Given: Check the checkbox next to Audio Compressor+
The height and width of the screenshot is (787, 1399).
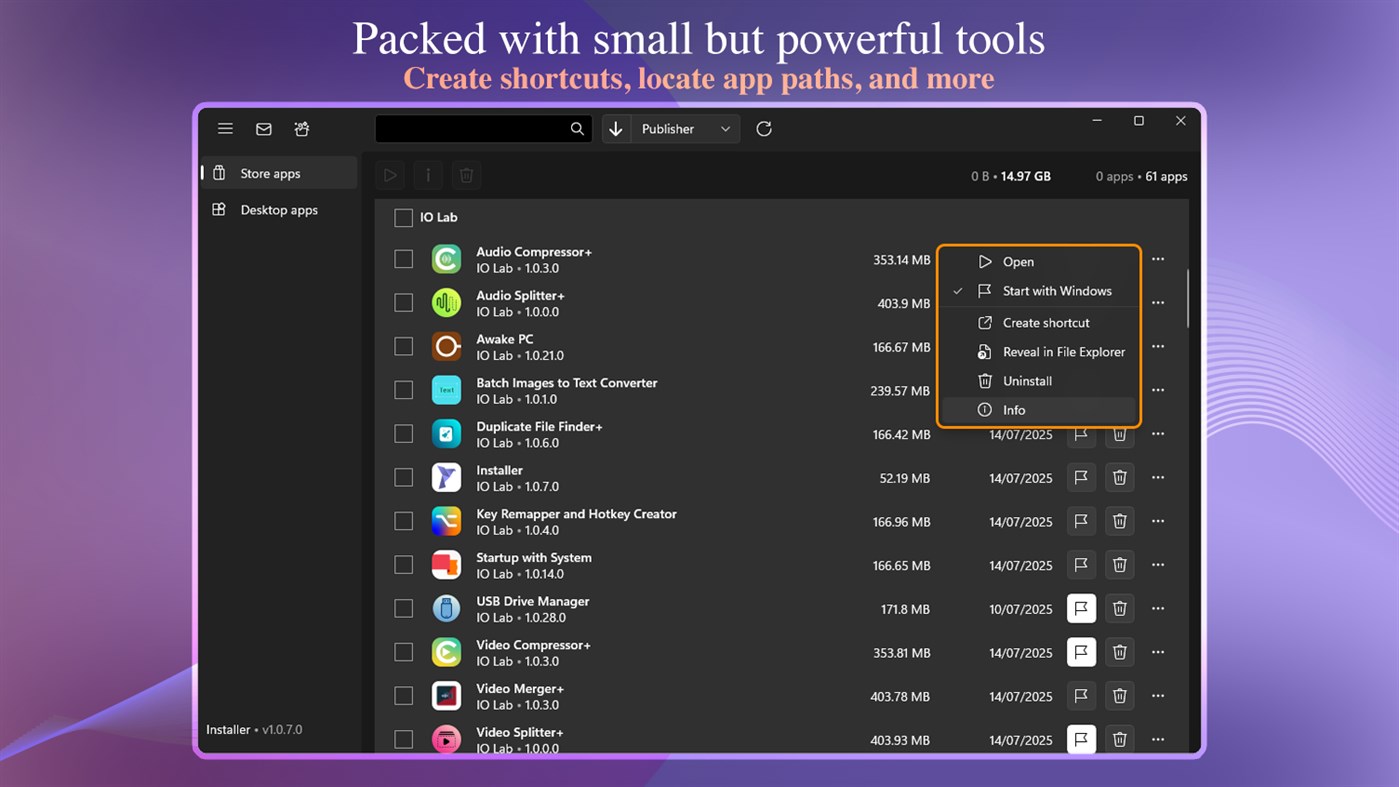Looking at the screenshot, I should [x=403, y=258].
